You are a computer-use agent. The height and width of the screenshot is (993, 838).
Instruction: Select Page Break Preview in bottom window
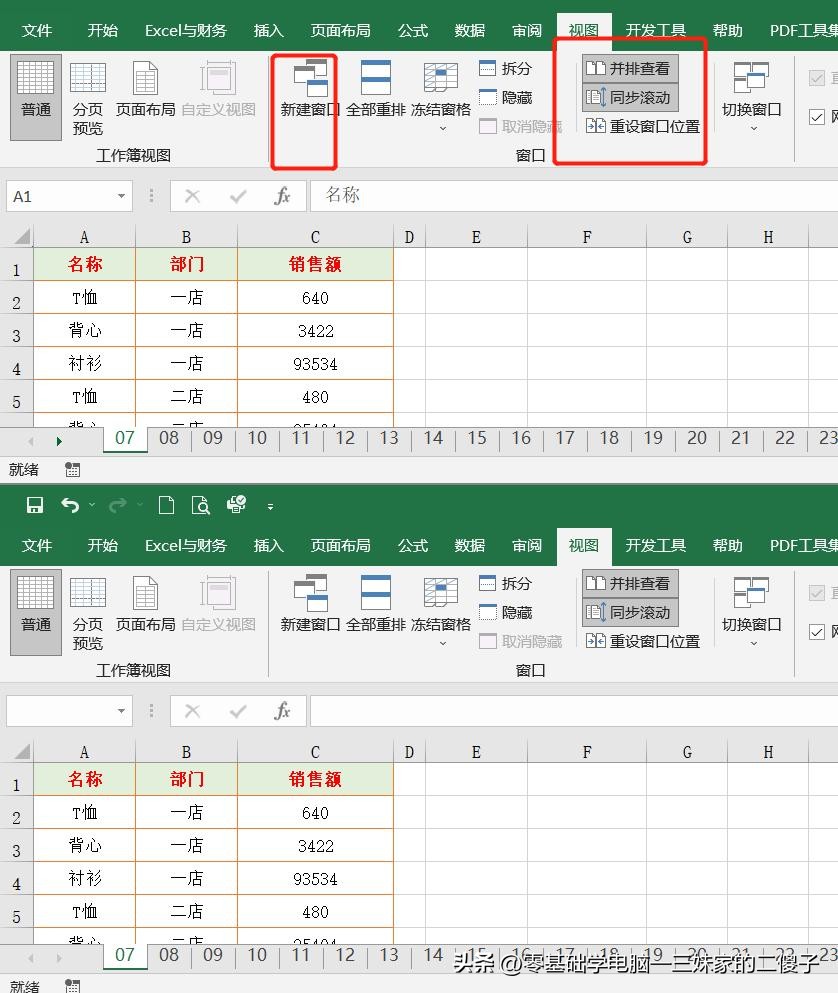87,613
